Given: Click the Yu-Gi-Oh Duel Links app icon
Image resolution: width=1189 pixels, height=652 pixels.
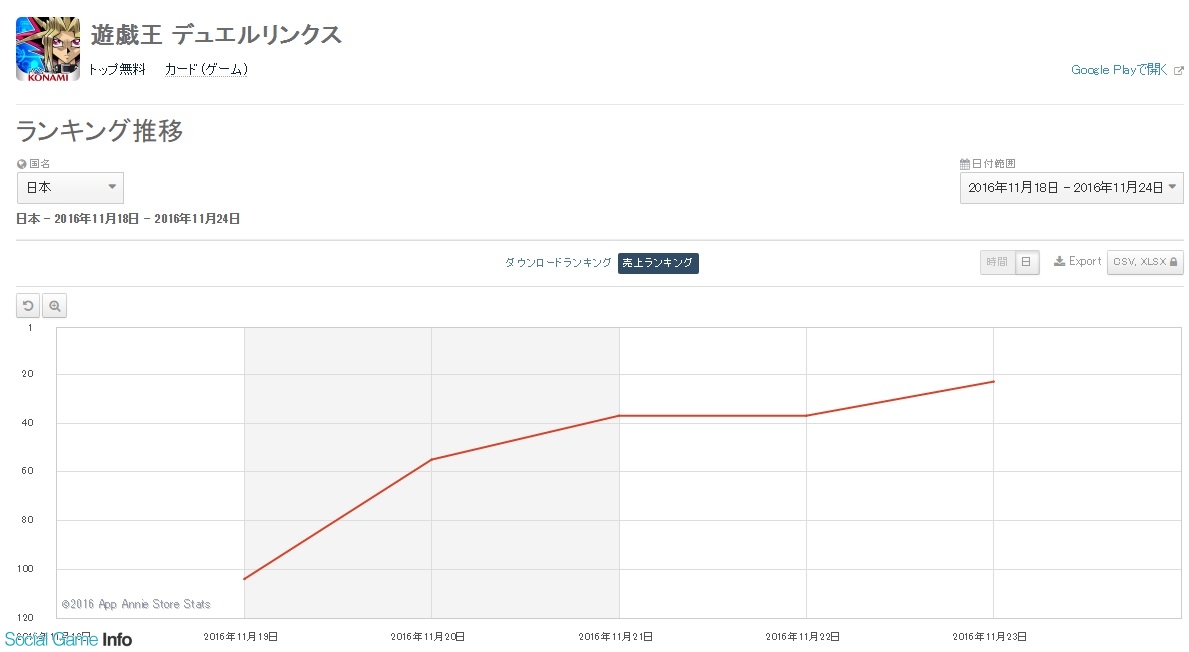Looking at the screenshot, I should [x=48, y=49].
